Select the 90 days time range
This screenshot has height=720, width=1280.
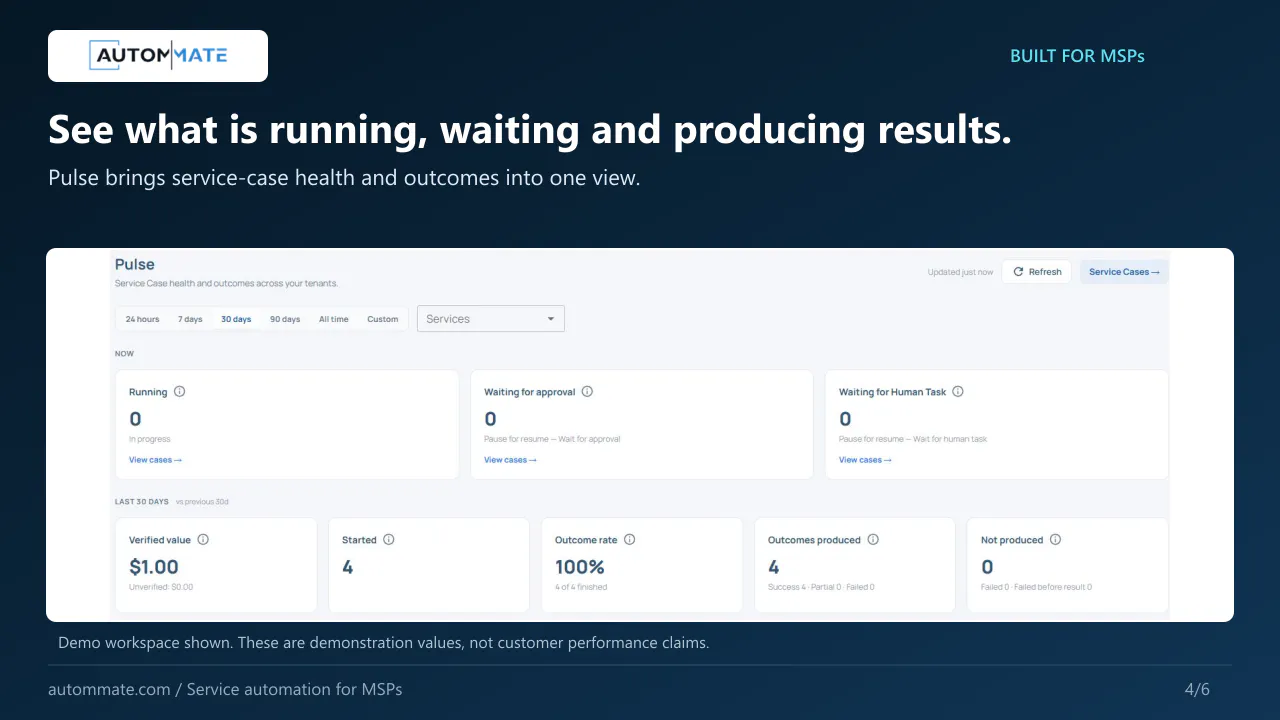(285, 319)
